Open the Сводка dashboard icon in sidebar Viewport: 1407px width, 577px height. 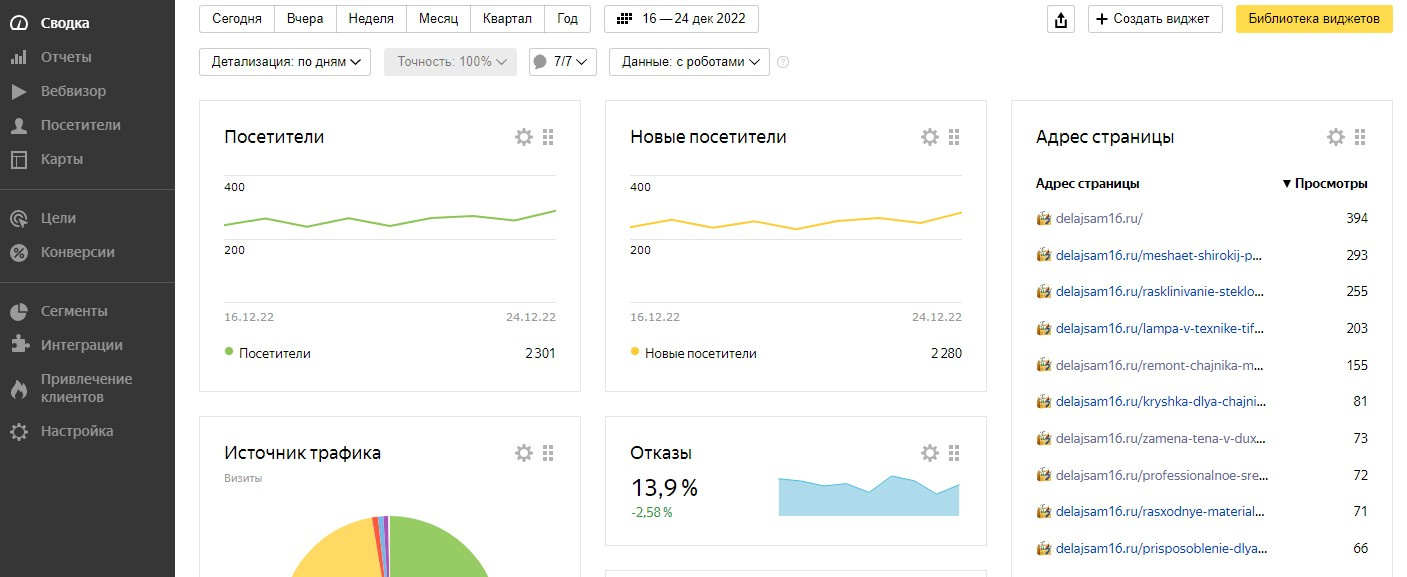click(x=19, y=23)
